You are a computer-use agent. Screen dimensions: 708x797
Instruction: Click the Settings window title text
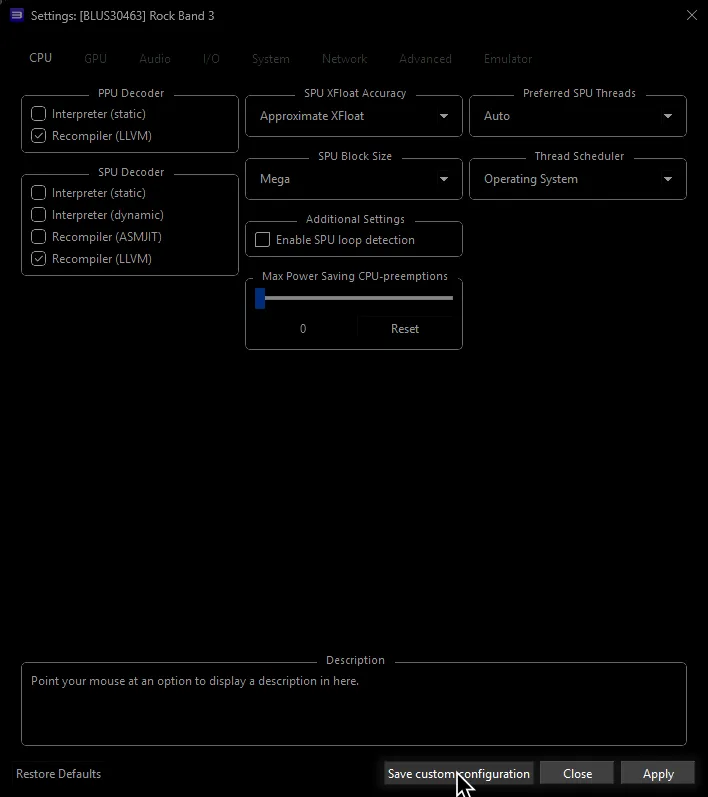122,16
